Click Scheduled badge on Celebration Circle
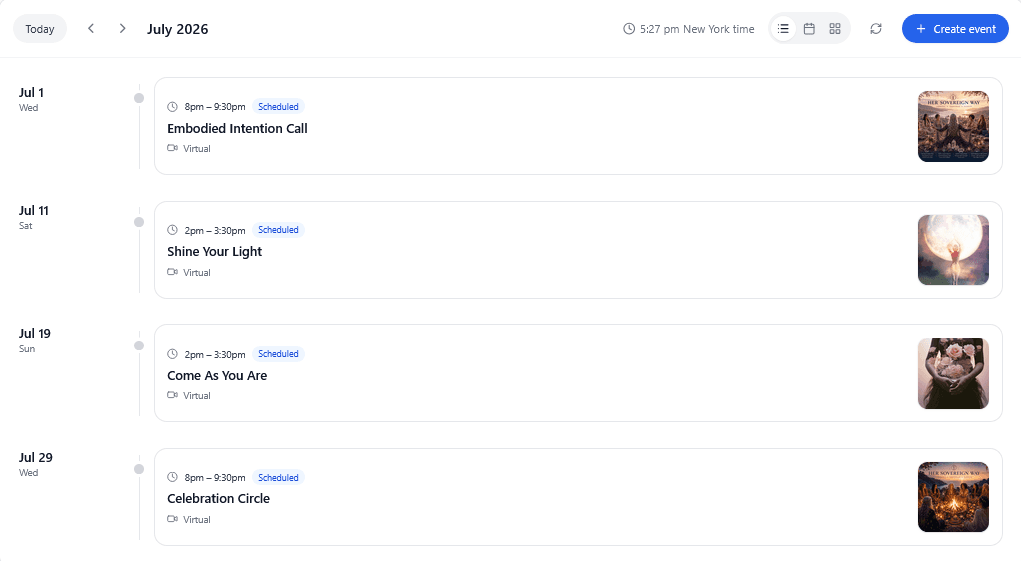The height and width of the screenshot is (561, 1021). (x=278, y=478)
